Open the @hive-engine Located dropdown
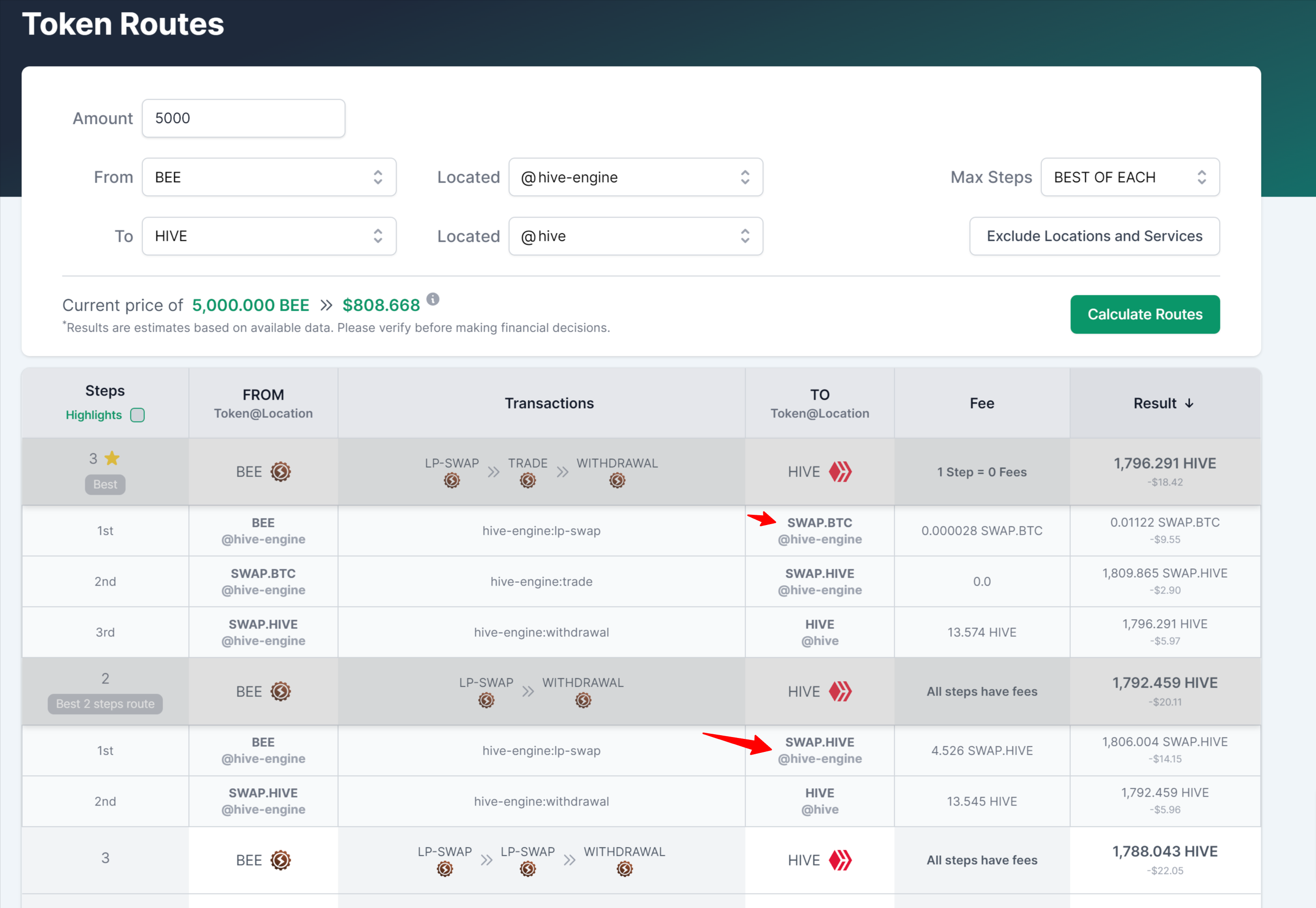Image resolution: width=1316 pixels, height=908 pixels. click(636, 177)
